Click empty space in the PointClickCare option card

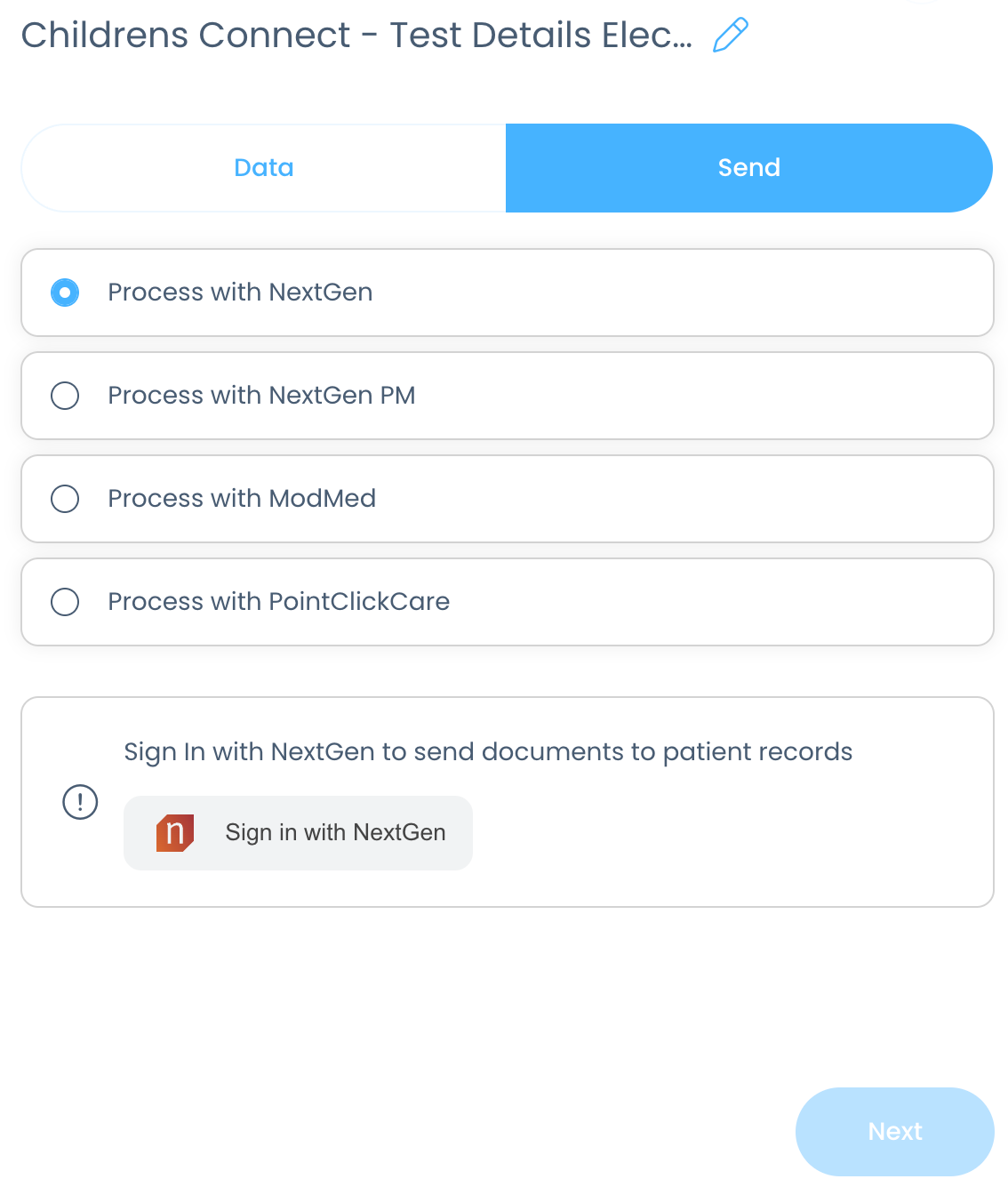pos(711,602)
